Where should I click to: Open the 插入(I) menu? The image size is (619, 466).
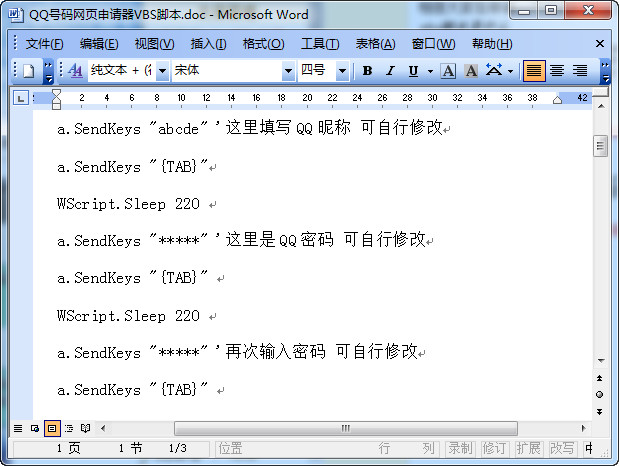click(x=208, y=44)
